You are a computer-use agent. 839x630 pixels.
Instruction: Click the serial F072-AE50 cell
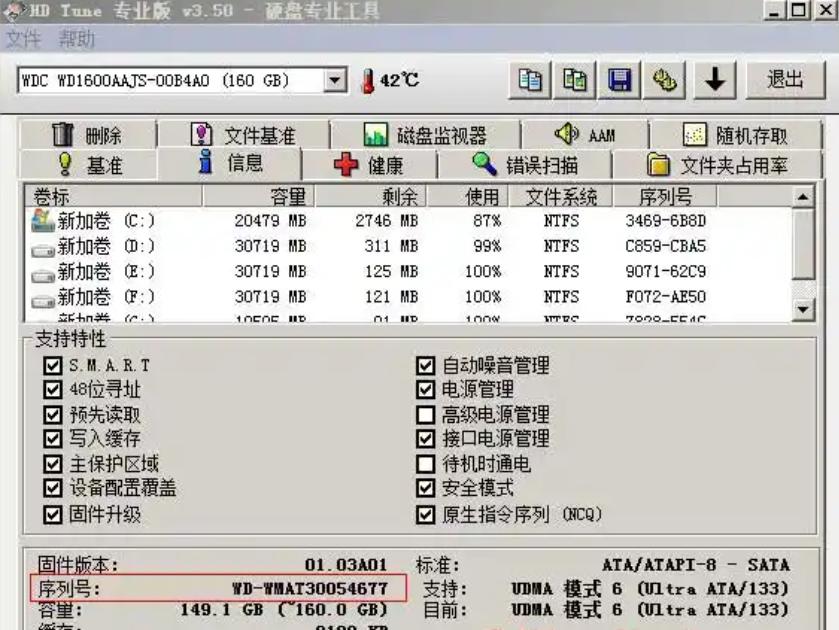(666, 297)
